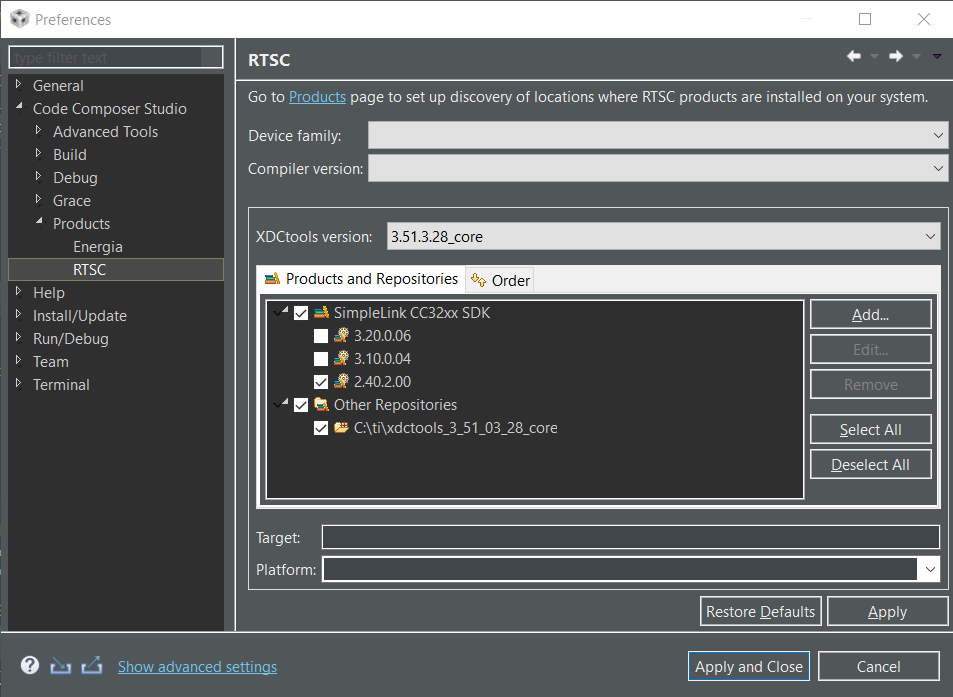This screenshot has height=697, width=953.
Task: Switch to the Order tab
Action: [x=500, y=280]
